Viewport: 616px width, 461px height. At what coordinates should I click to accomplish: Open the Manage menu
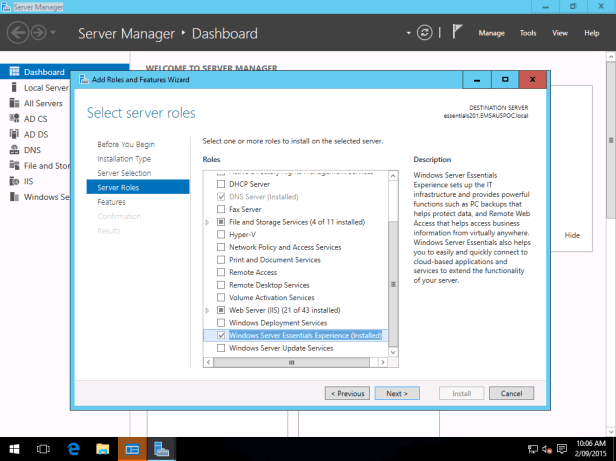(491, 33)
